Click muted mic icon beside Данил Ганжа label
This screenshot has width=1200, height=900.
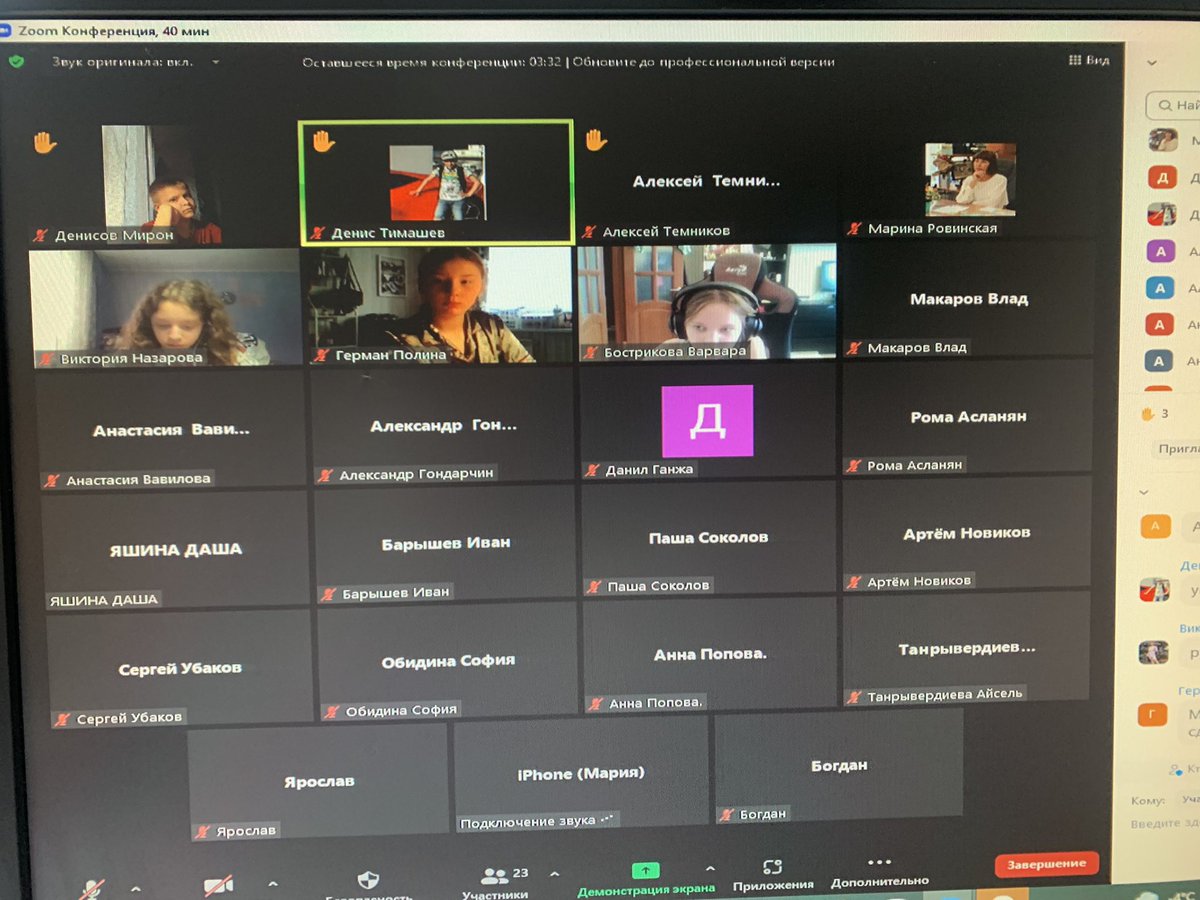point(593,470)
